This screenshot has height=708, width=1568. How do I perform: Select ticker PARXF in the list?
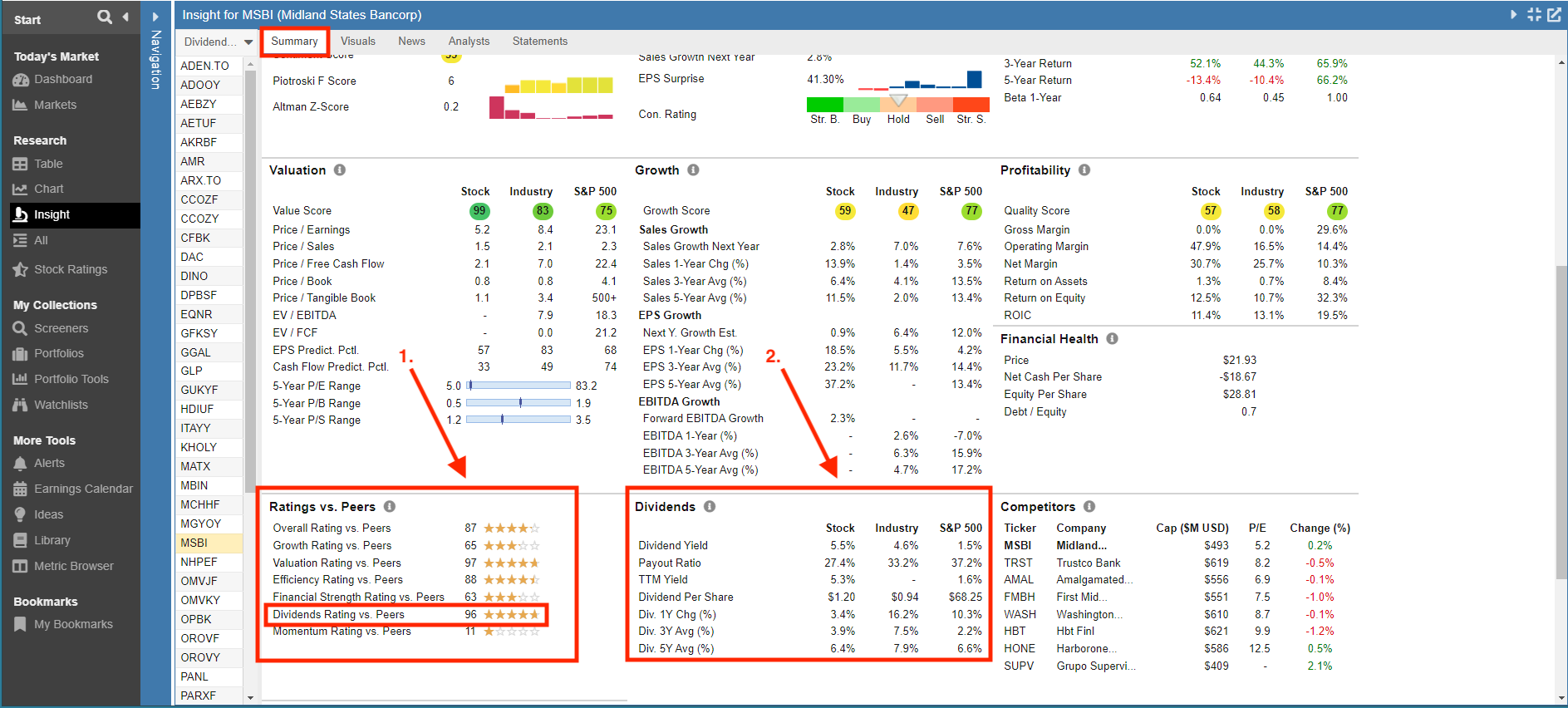pos(209,696)
